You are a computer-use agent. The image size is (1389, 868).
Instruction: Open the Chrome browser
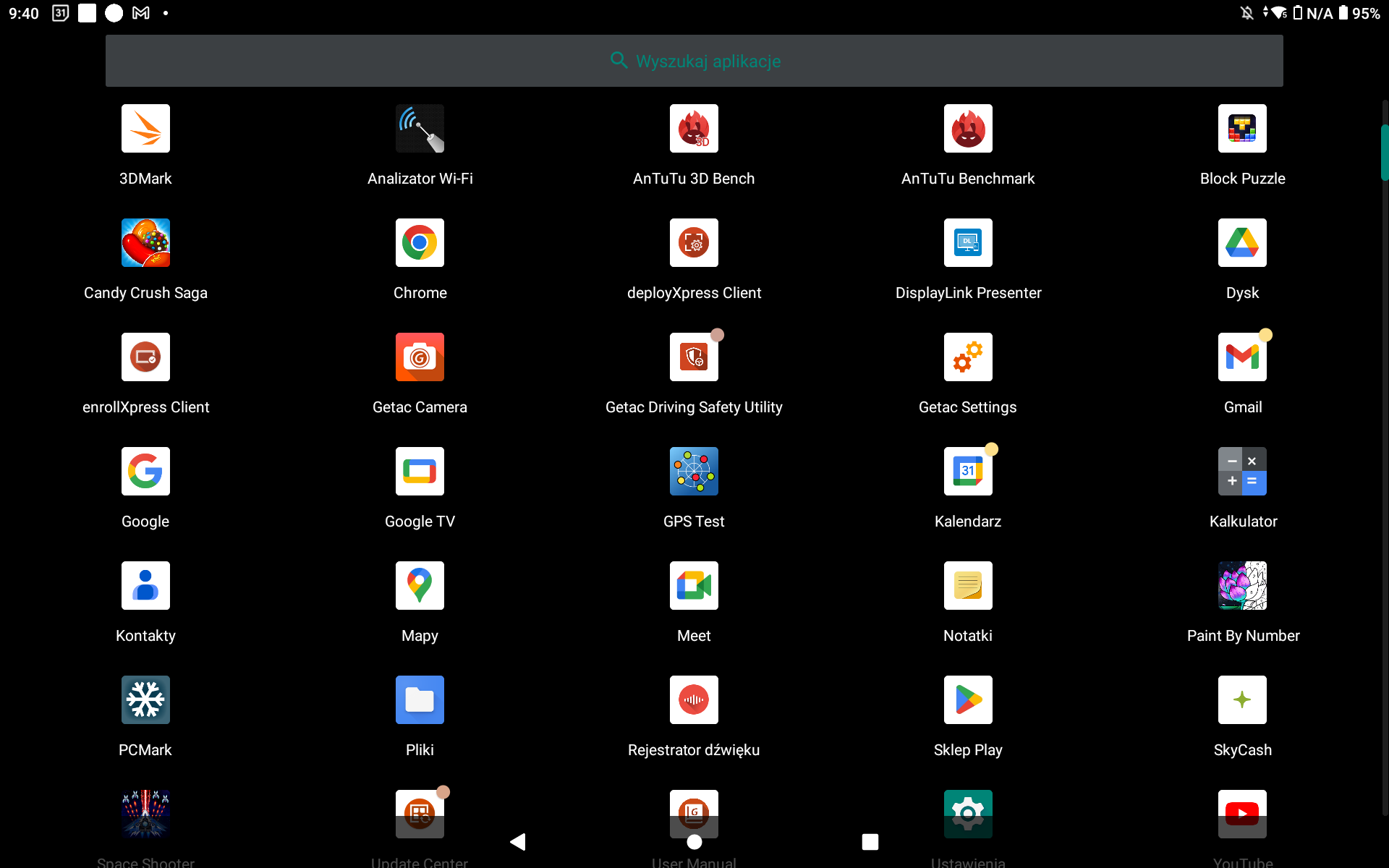coord(420,243)
